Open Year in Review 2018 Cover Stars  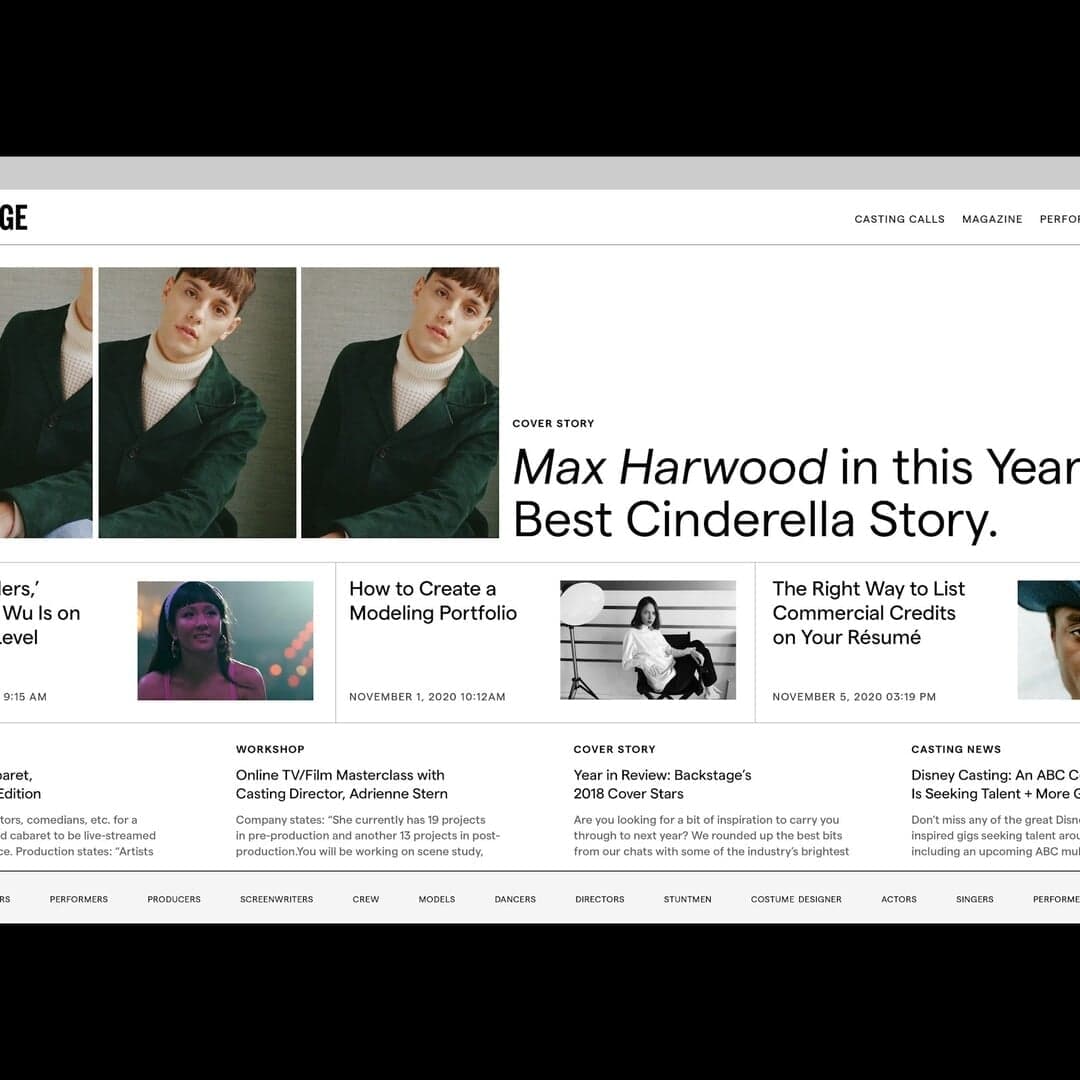[x=662, y=784]
